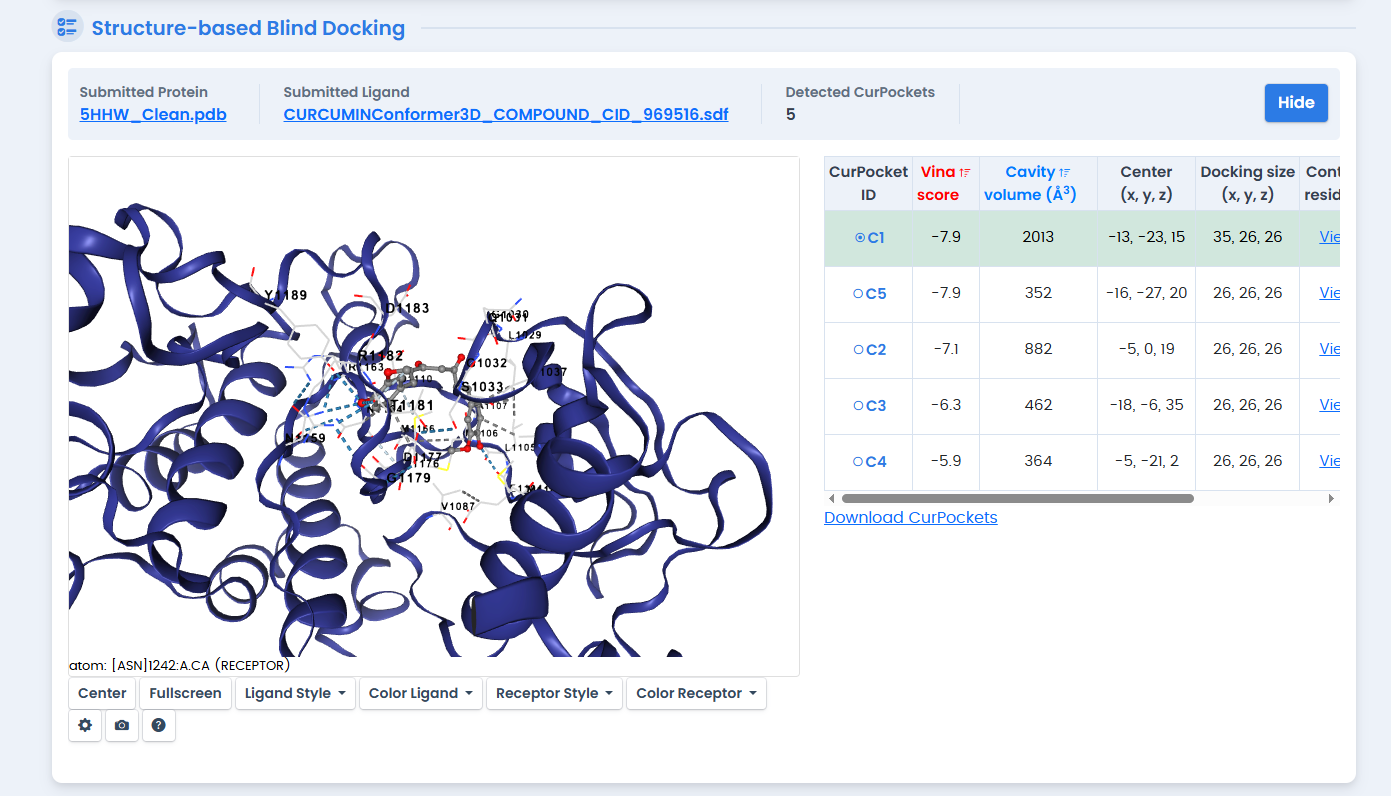The width and height of the screenshot is (1391, 796).
Task: Click the Vina score sort icon
Action: click(965, 173)
